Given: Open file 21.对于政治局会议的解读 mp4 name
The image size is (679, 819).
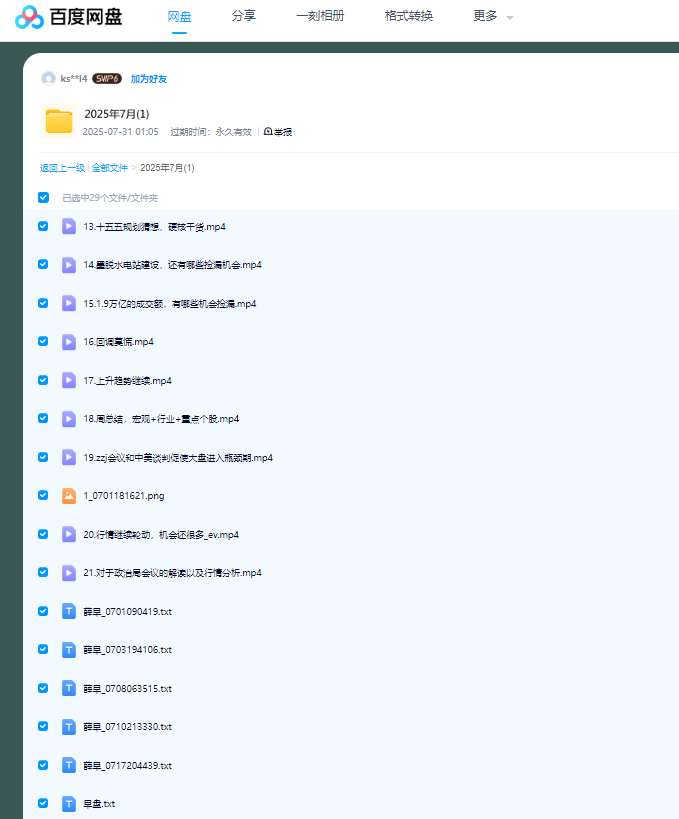Looking at the screenshot, I should (x=172, y=573).
